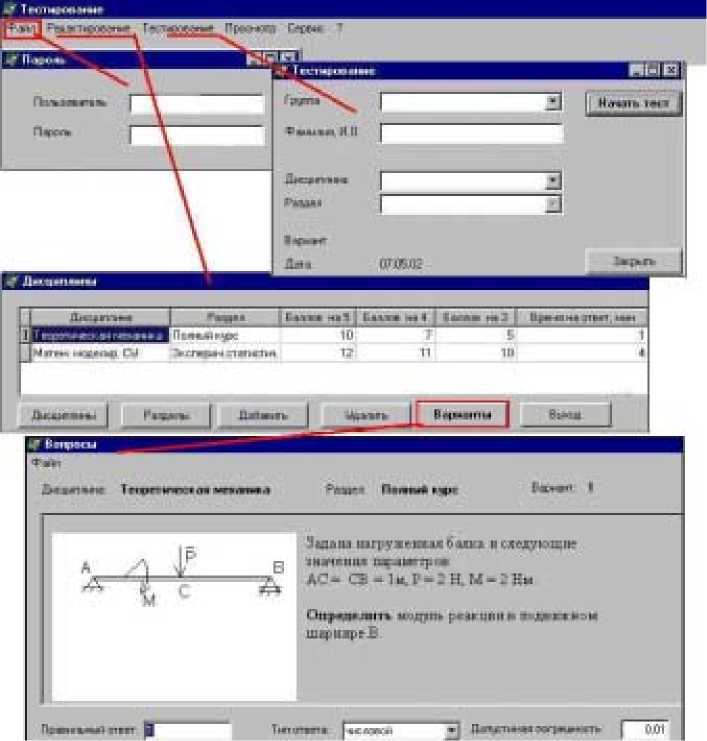Click the beam diagram picture in Вопросы

pos(174,617)
